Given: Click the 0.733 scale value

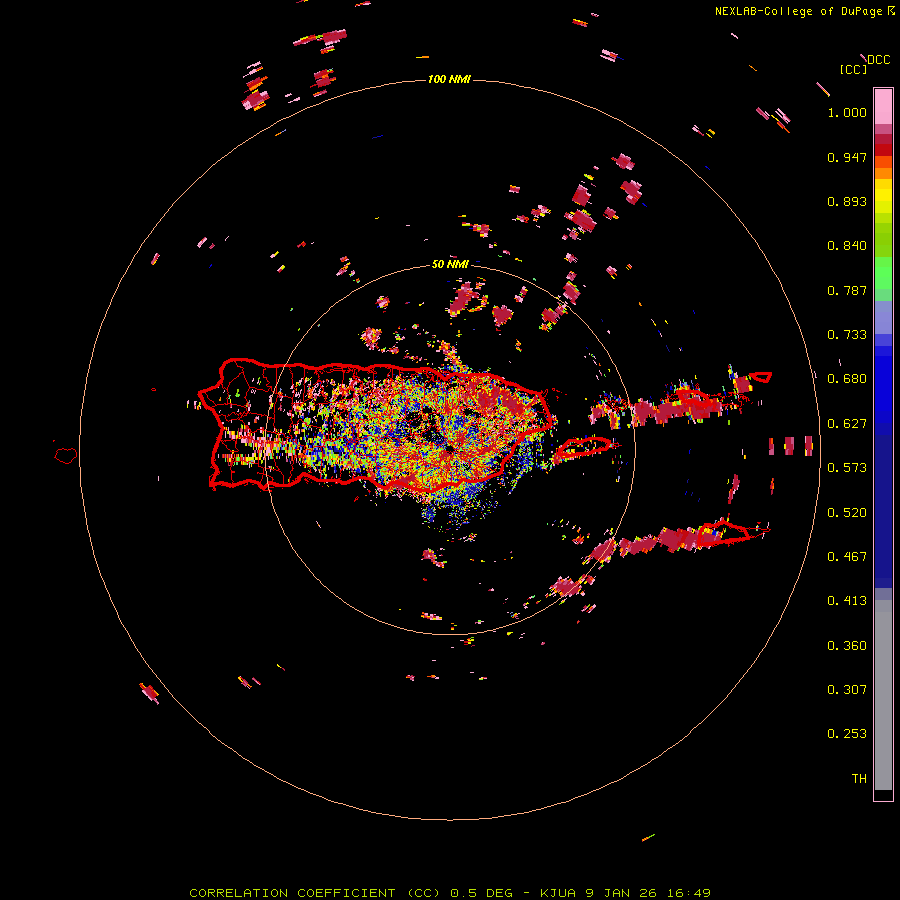Looking at the screenshot, I should click(847, 335).
